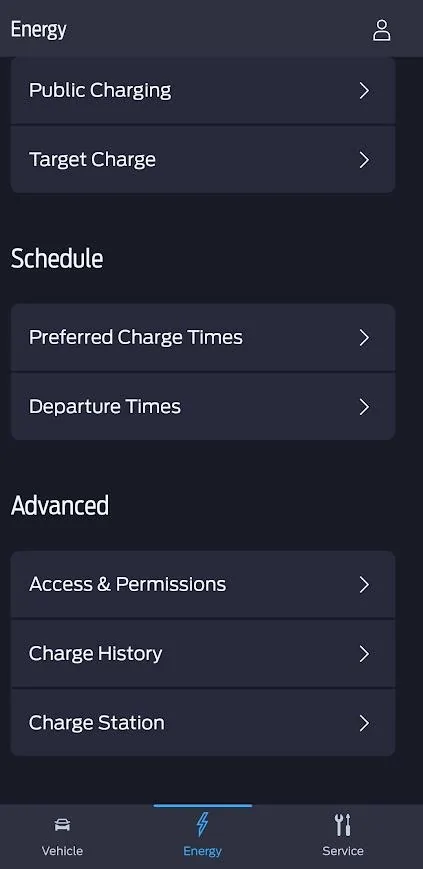Open Public Charging settings
The height and width of the screenshot is (869, 423).
[203, 90]
